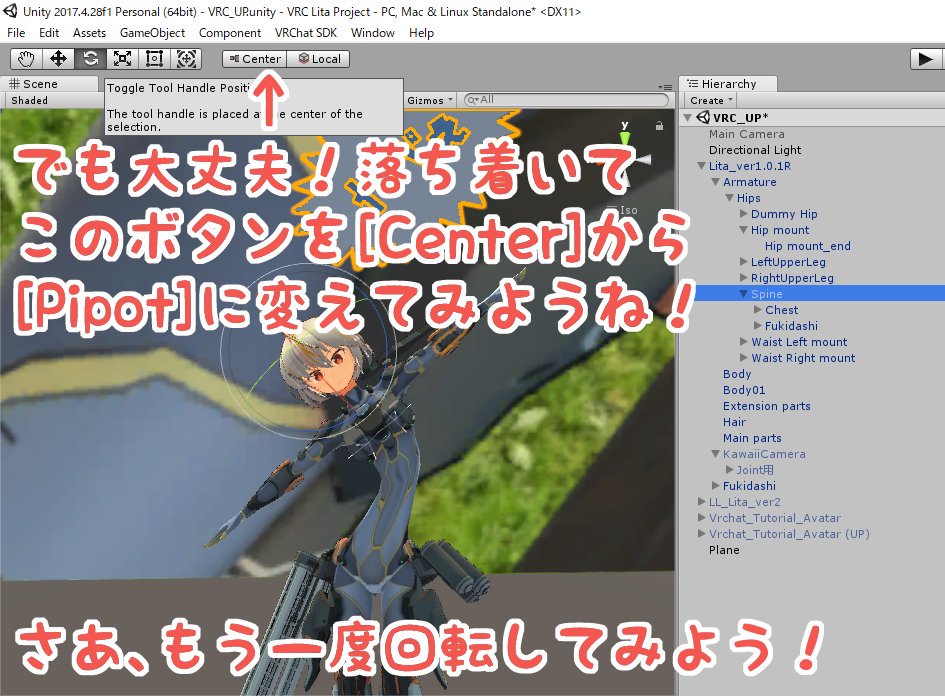
Task: Select the Body mesh object
Action: (737, 374)
